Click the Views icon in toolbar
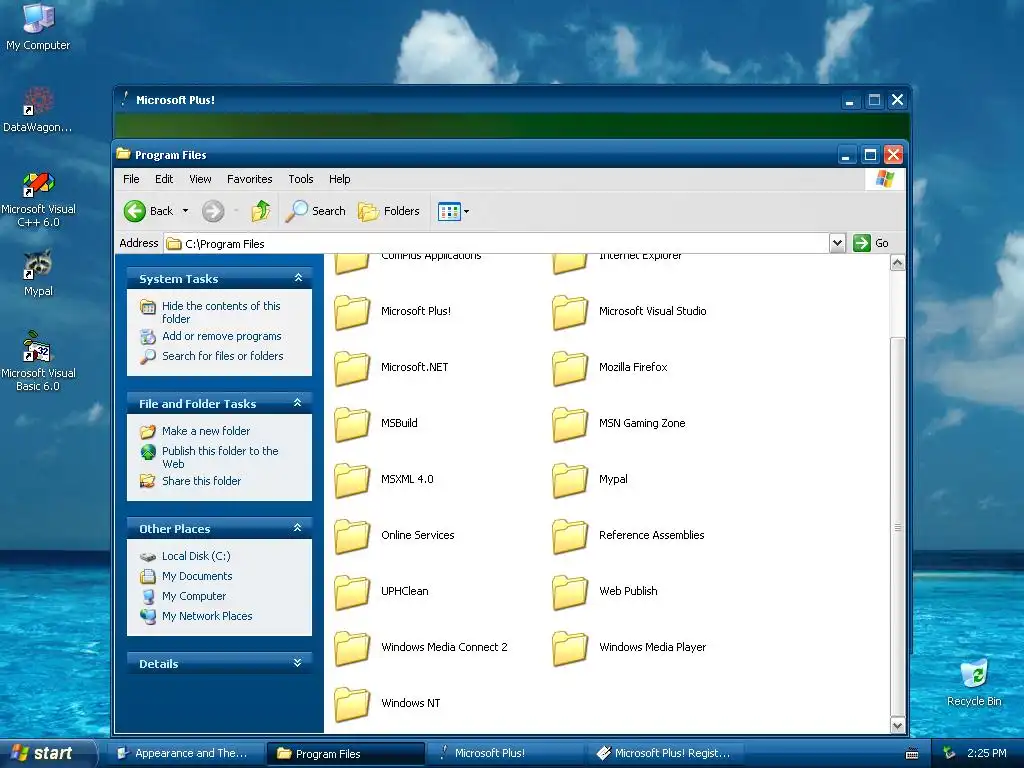 [449, 212]
